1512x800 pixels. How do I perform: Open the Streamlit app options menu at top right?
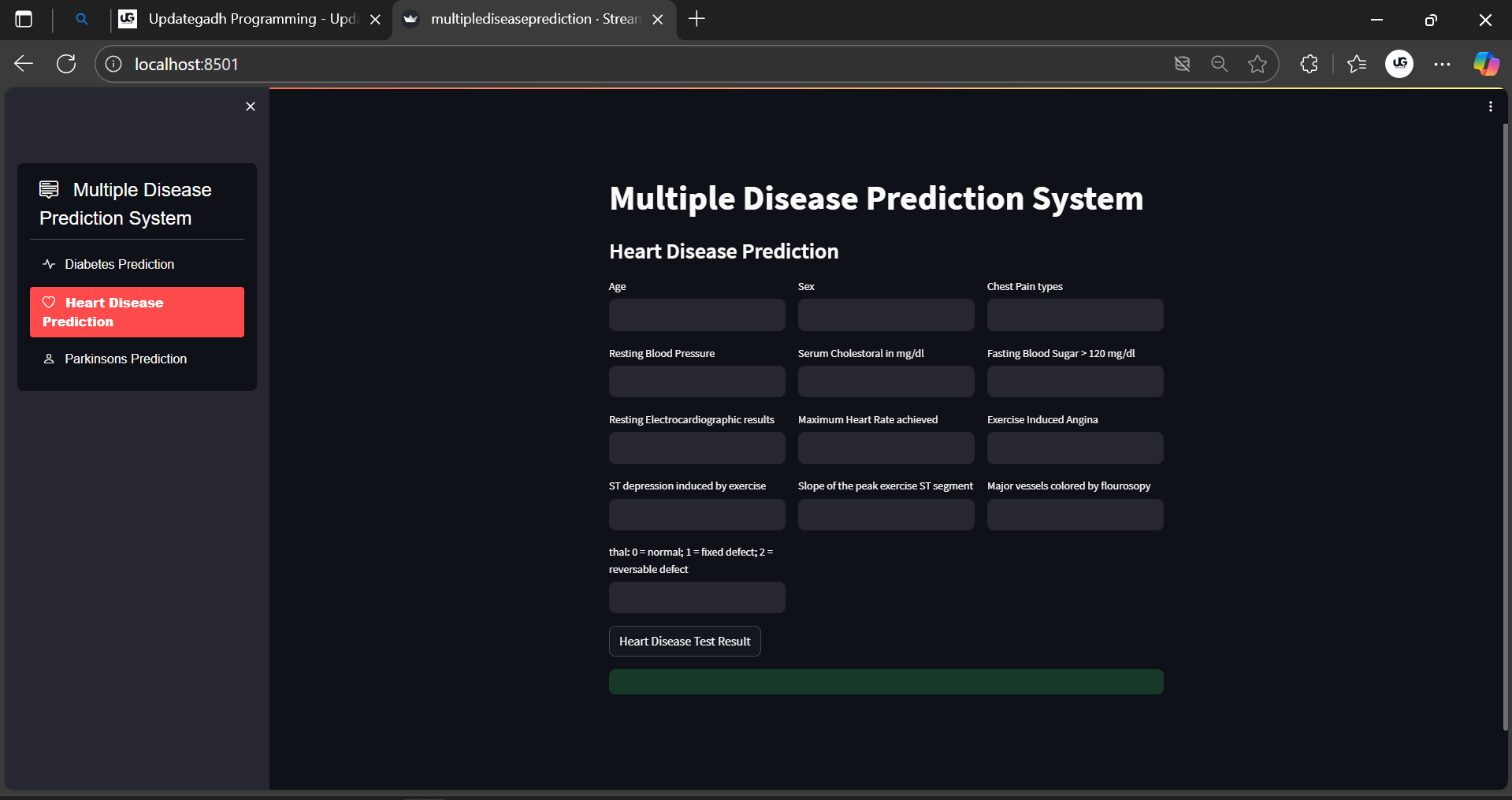pos(1490,106)
